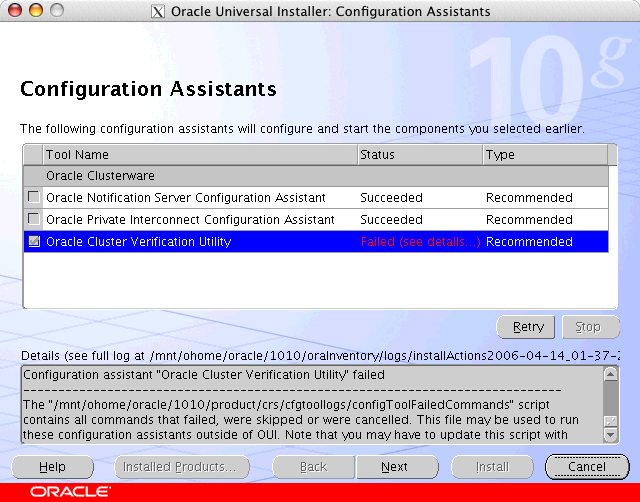Click the details pane scroll-up arrow

tap(611, 374)
